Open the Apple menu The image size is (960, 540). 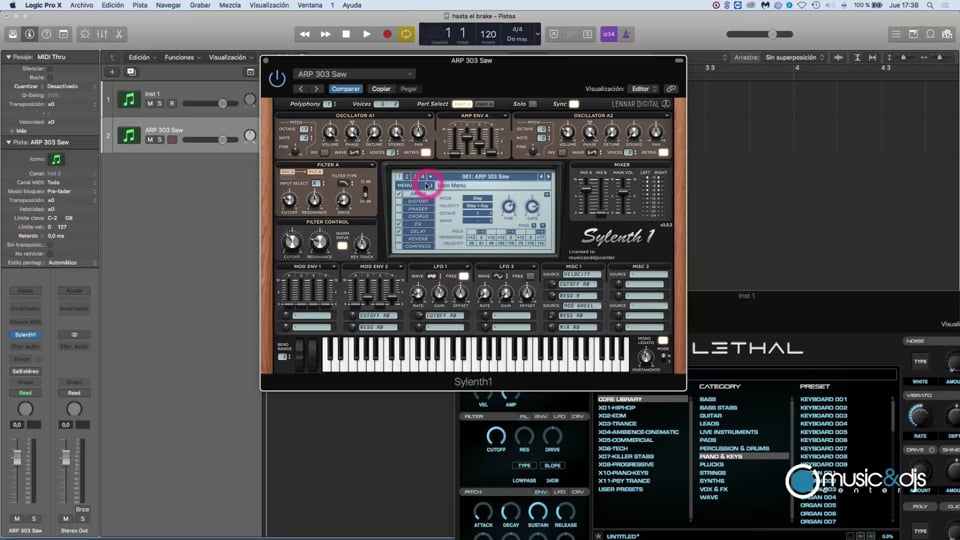click(x=12, y=5)
